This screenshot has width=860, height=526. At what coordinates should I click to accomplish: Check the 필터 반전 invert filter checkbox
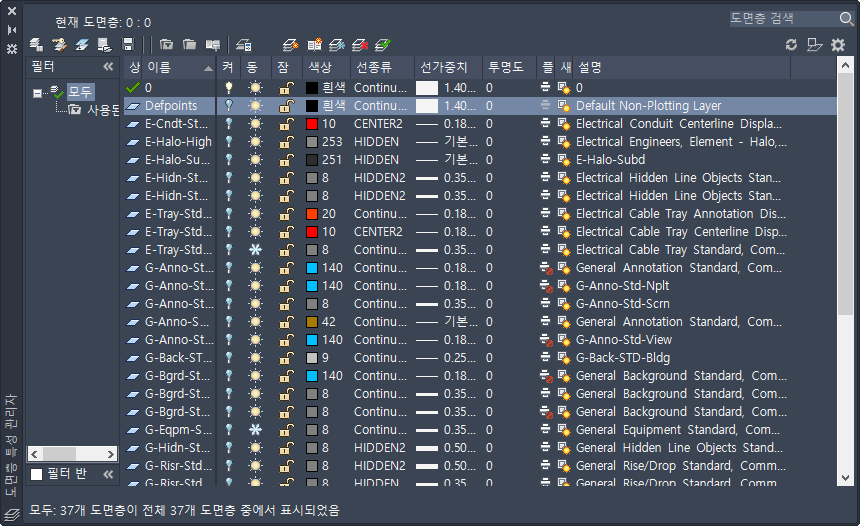[36, 474]
